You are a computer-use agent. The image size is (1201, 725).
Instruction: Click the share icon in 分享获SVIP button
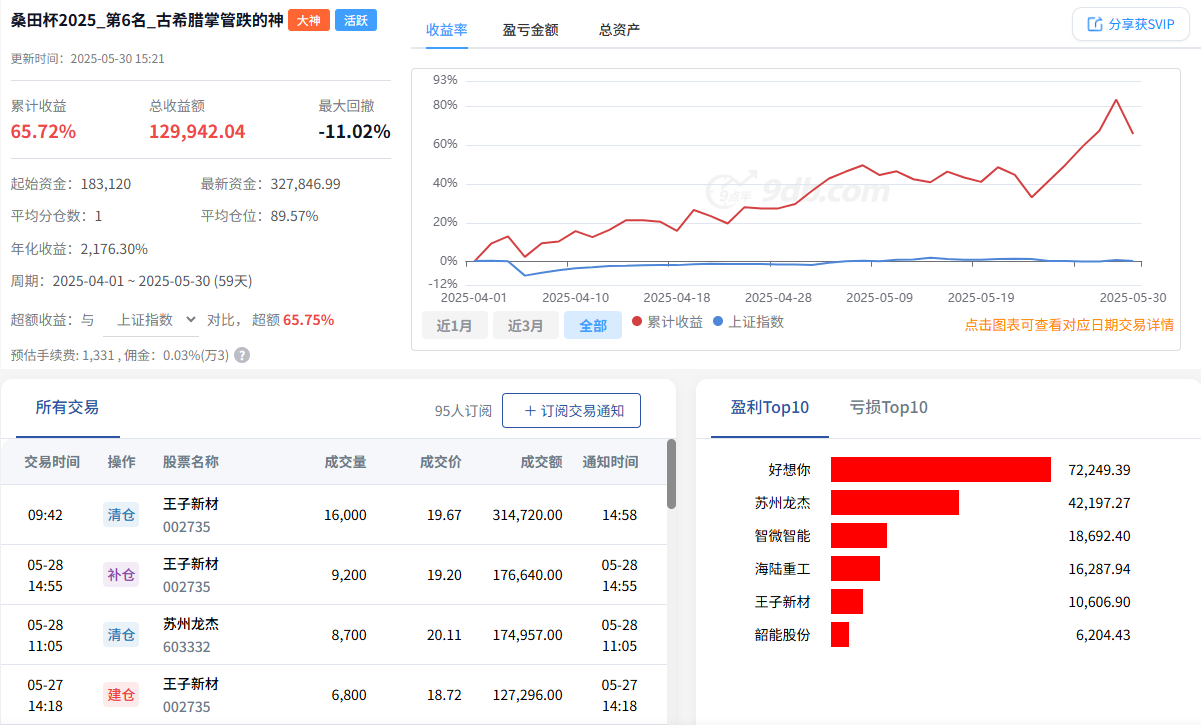coord(1094,24)
